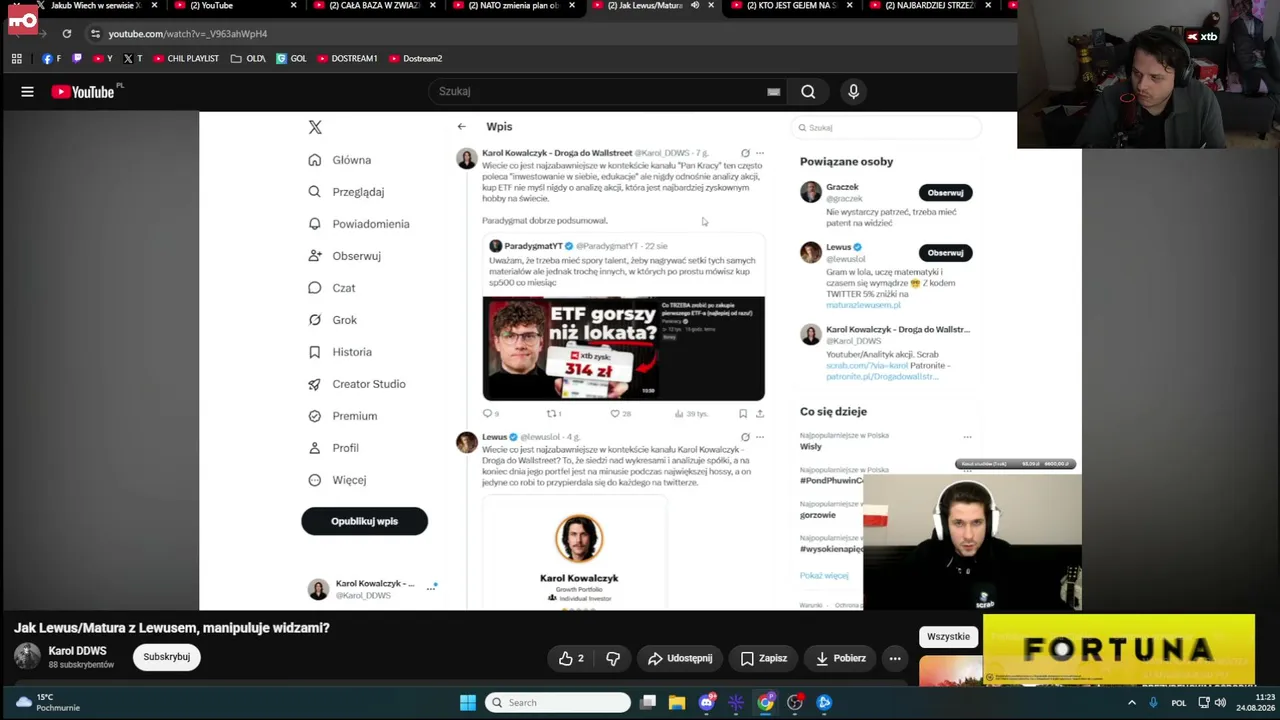Open the gorzowie trending topic

click(x=817, y=515)
